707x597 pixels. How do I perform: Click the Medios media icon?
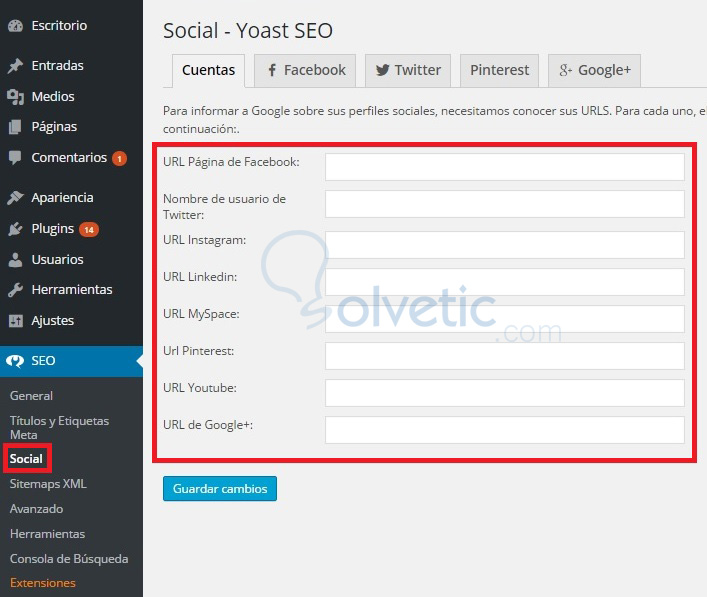point(15,96)
